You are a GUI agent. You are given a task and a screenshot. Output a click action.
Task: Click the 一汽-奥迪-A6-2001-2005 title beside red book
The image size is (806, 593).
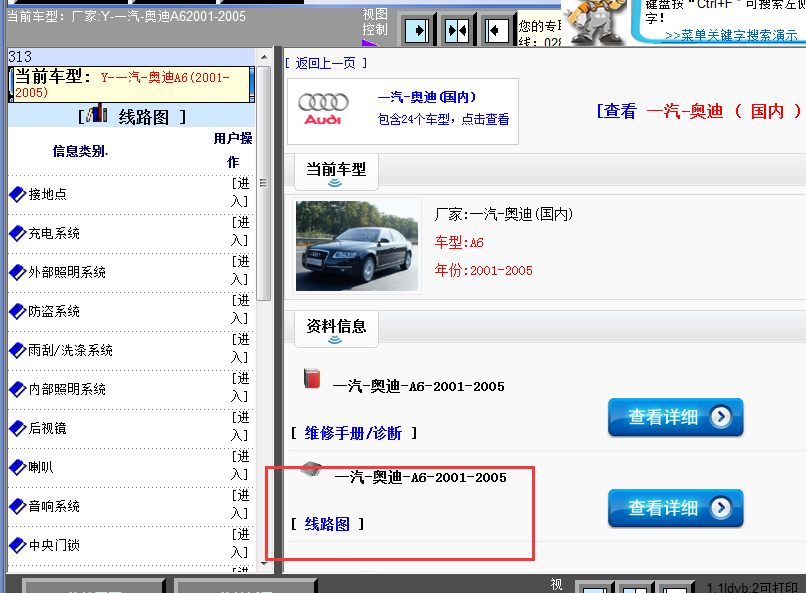point(418,386)
